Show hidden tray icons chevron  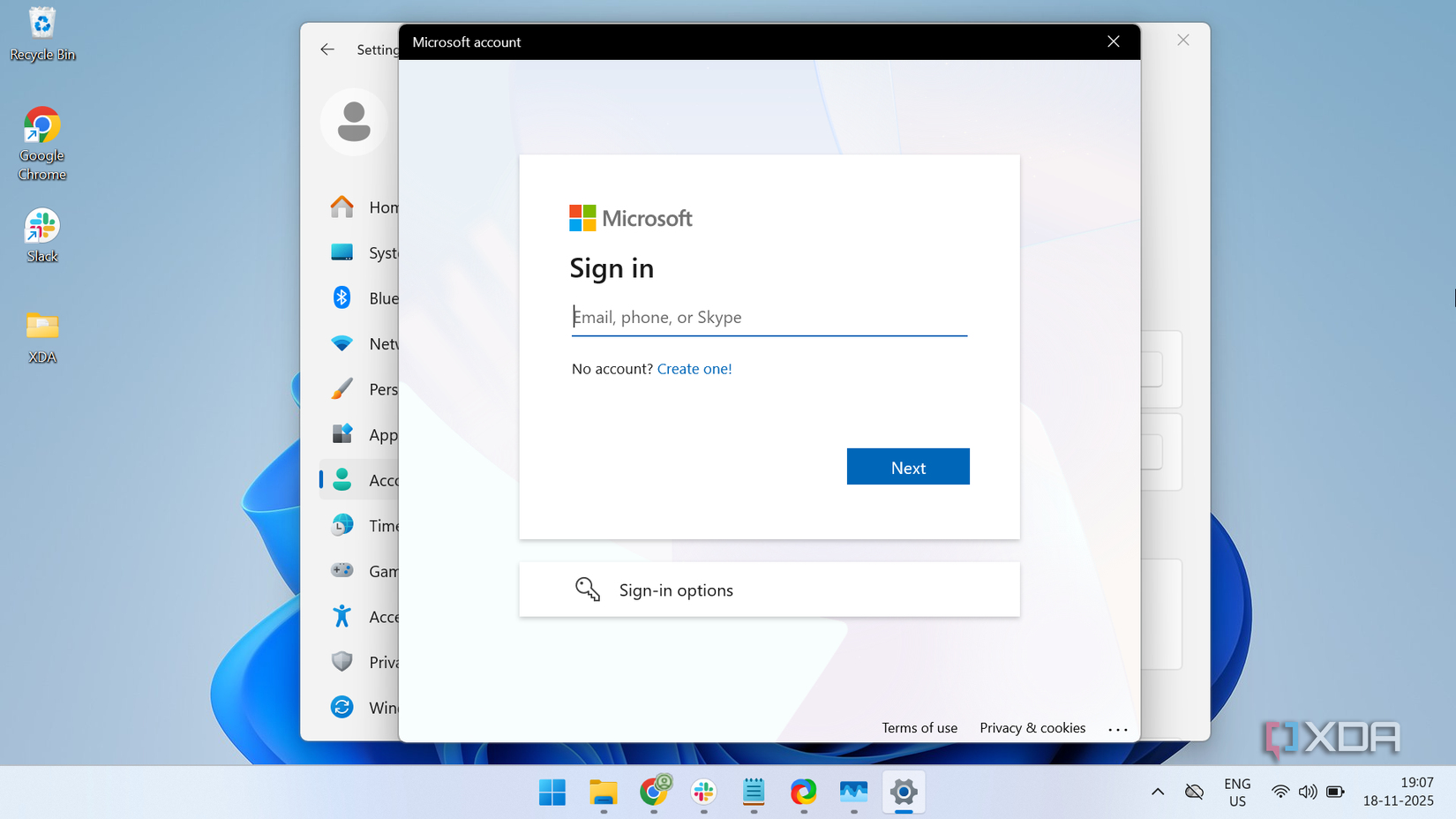pyautogui.click(x=1158, y=793)
